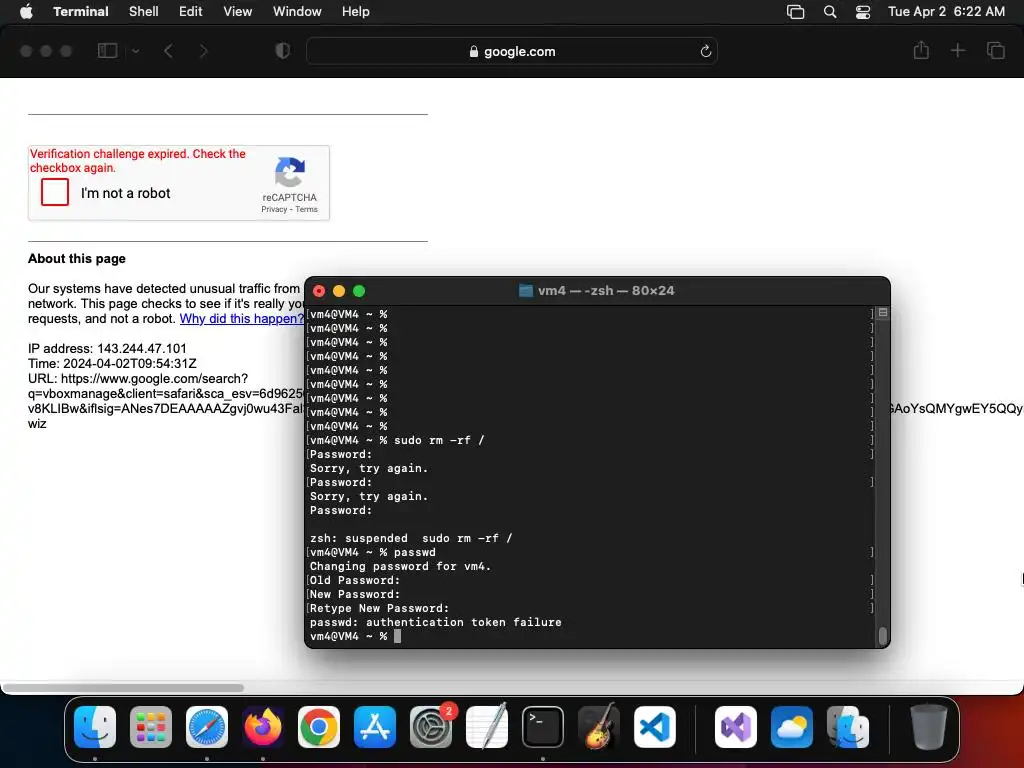
Task: Open the Help menu
Action: tap(355, 11)
